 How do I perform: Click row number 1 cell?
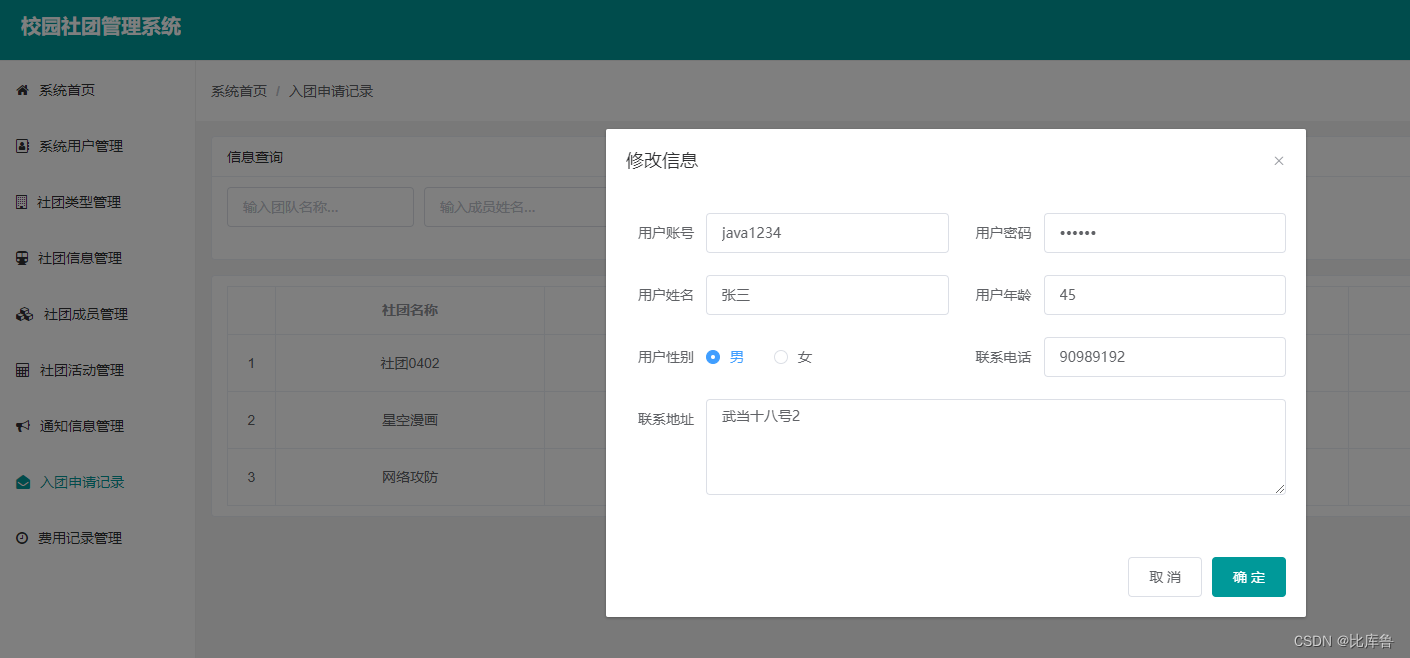pos(251,363)
